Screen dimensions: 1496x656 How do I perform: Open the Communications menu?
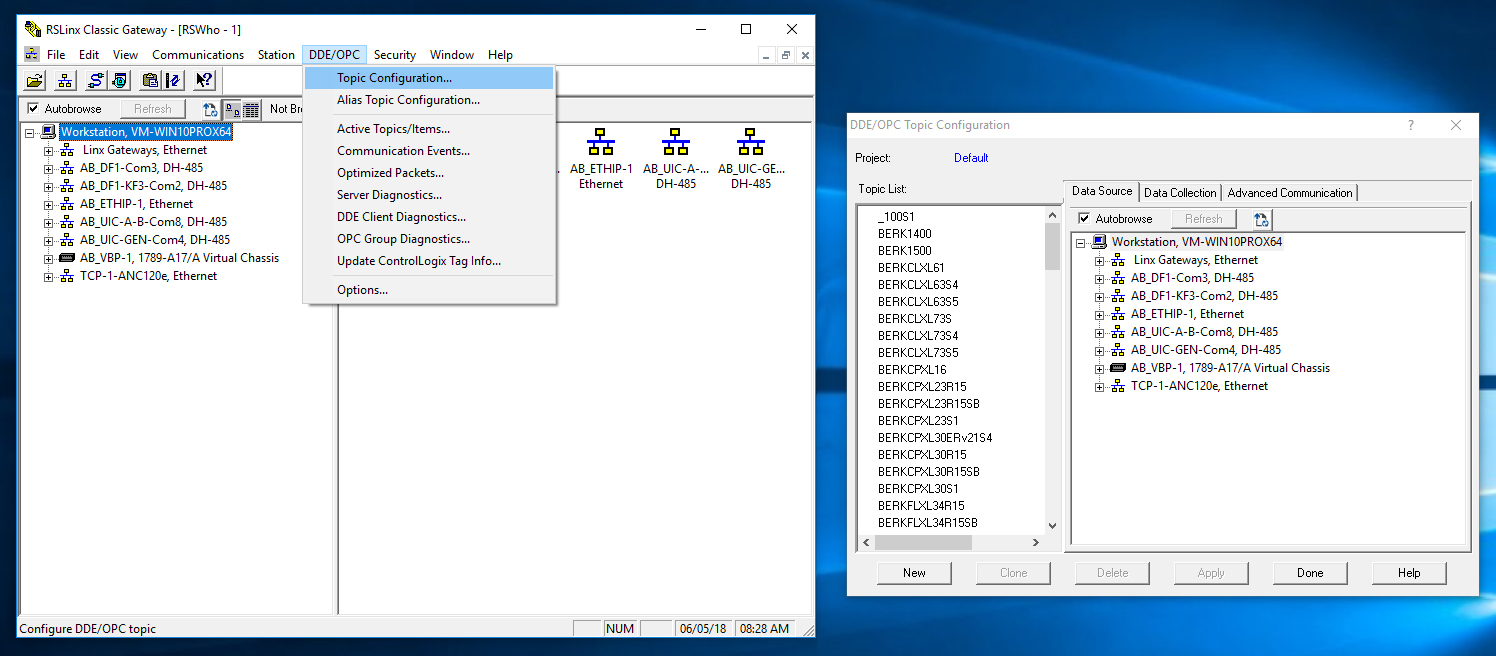[x=198, y=55]
